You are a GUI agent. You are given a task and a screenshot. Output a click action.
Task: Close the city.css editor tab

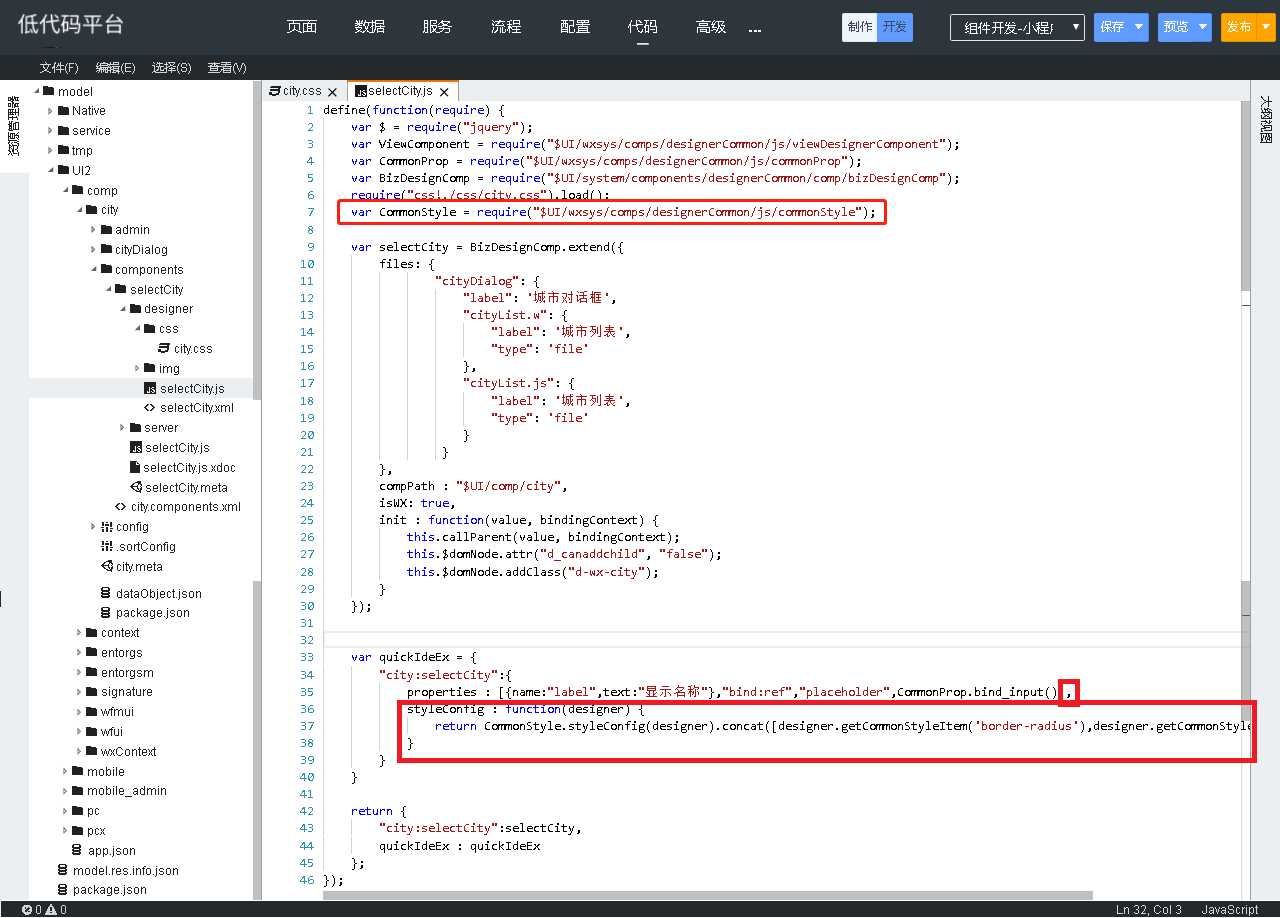click(x=333, y=92)
